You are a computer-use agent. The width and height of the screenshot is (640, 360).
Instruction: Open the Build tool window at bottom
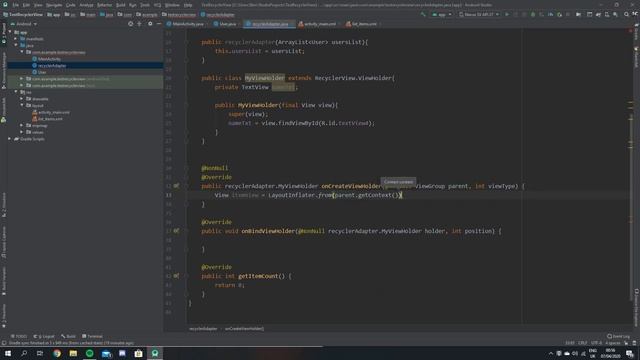[69, 336]
